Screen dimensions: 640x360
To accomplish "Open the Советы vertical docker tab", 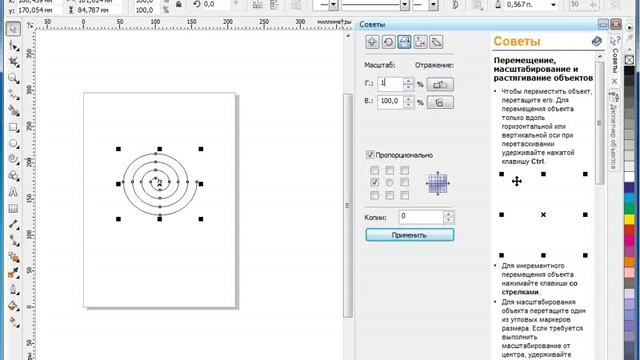I will point(615,55).
